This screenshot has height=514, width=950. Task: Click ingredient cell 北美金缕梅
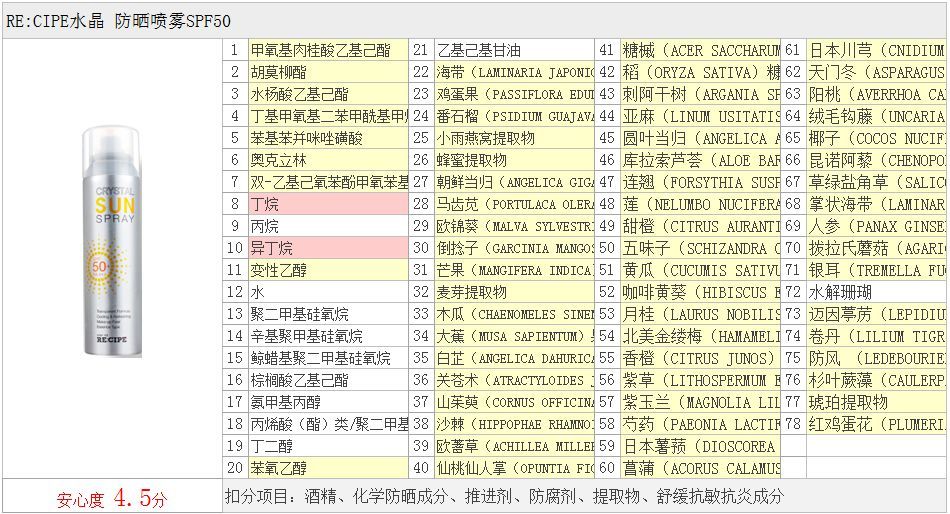[x=700, y=336]
